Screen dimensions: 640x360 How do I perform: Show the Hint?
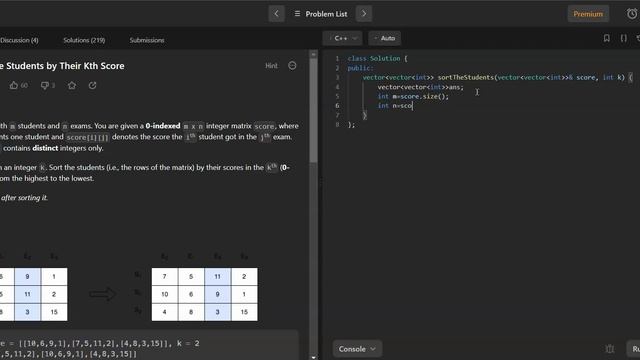[x=271, y=66]
